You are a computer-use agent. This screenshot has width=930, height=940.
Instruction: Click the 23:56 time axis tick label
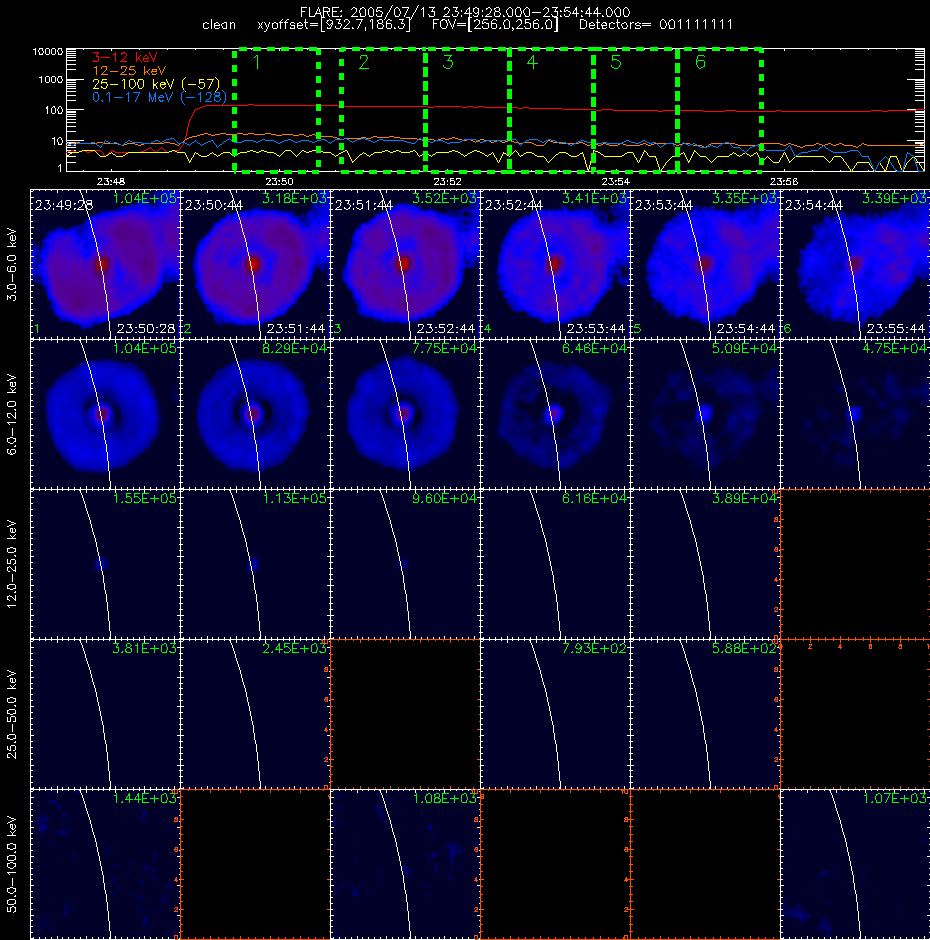[x=784, y=181]
